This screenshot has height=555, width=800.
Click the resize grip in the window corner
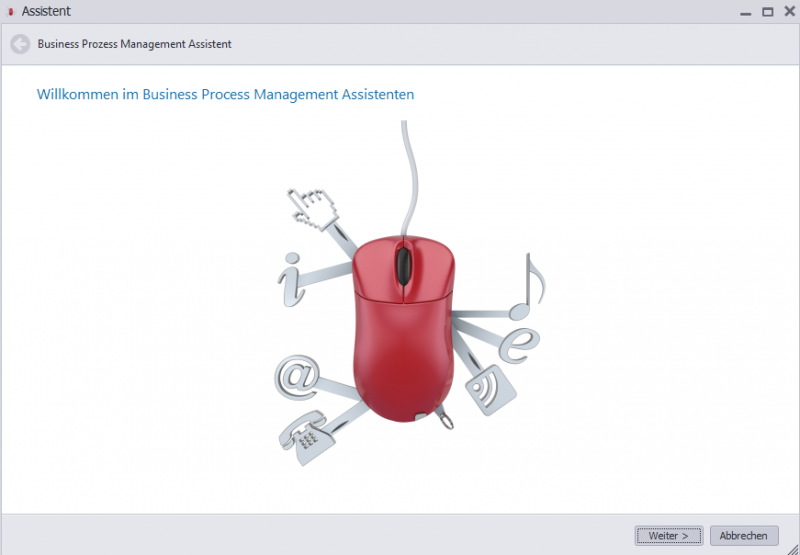[x=792, y=548]
